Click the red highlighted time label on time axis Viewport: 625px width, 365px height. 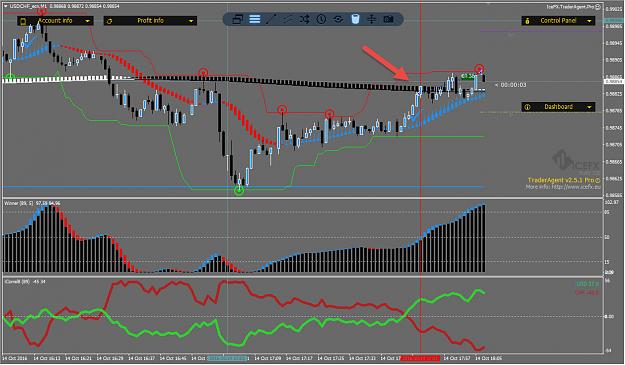point(420,358)
